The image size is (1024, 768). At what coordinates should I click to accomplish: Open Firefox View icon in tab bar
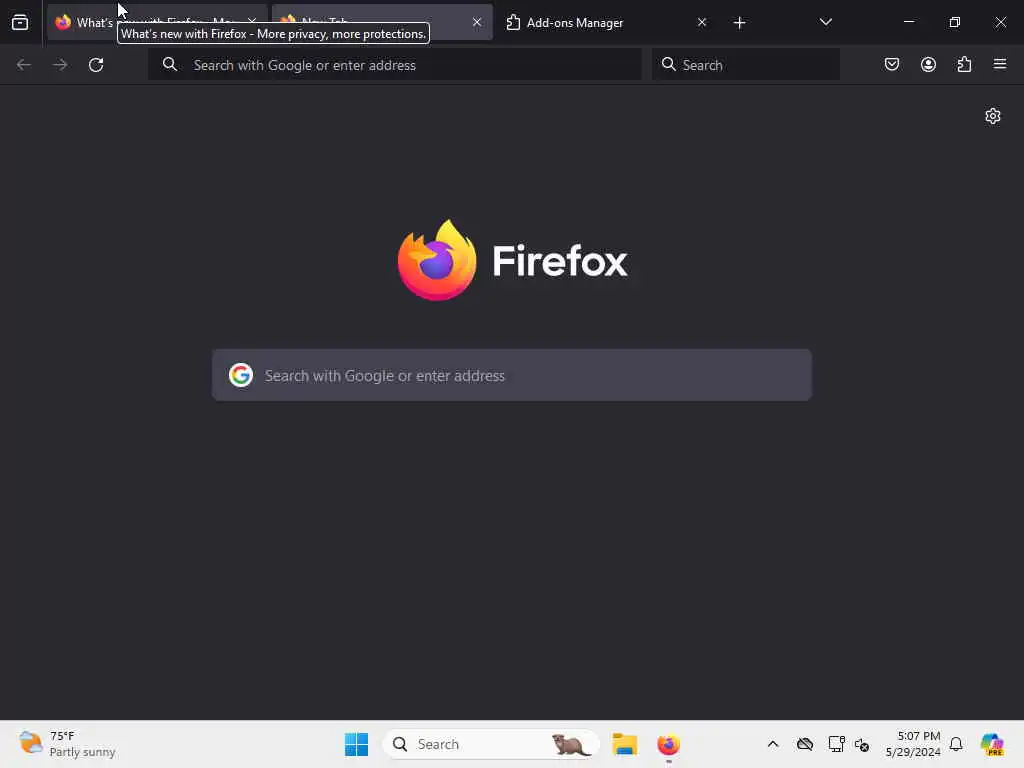click(20, 22)
